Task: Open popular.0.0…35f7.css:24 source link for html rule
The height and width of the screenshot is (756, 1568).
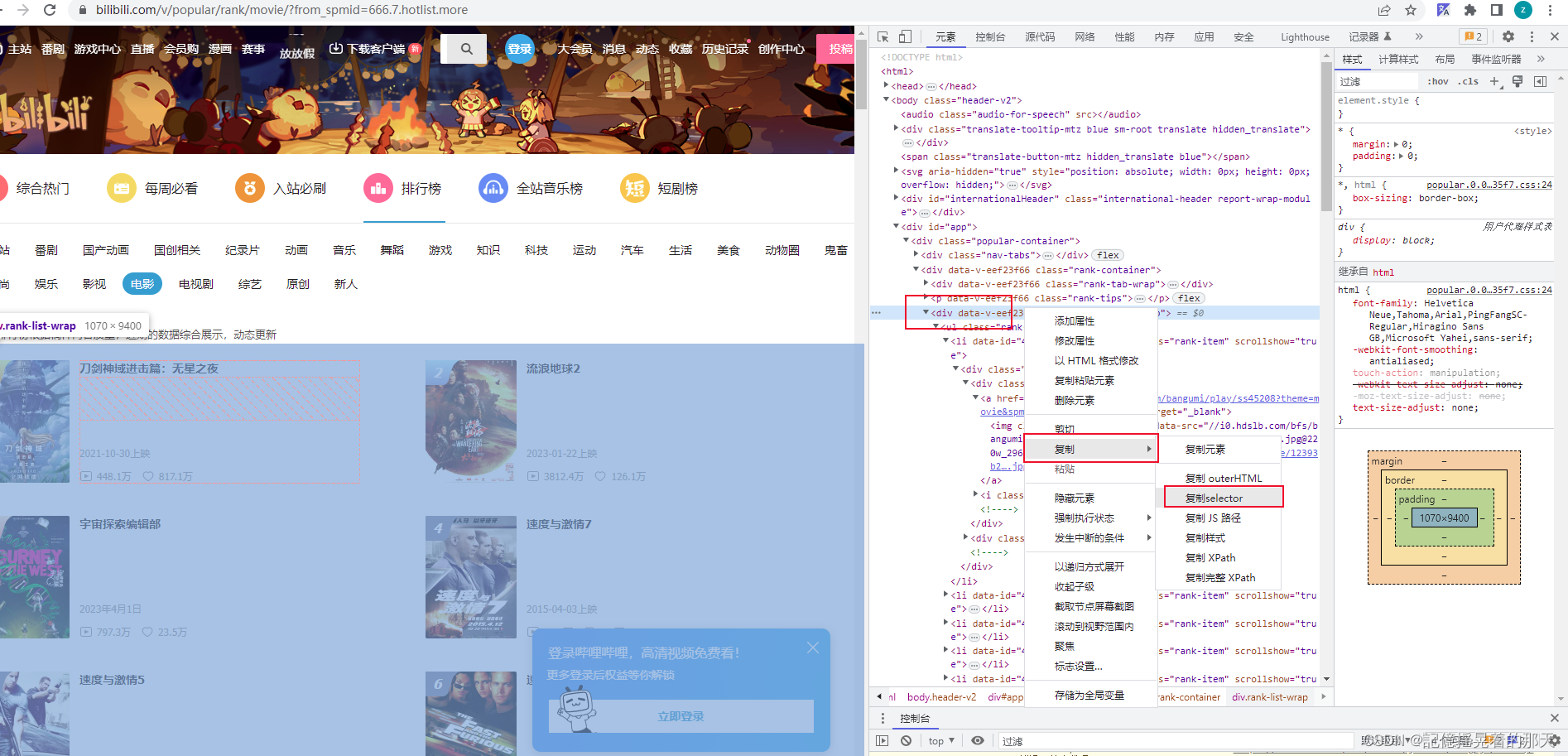Action: point(1489,290)
